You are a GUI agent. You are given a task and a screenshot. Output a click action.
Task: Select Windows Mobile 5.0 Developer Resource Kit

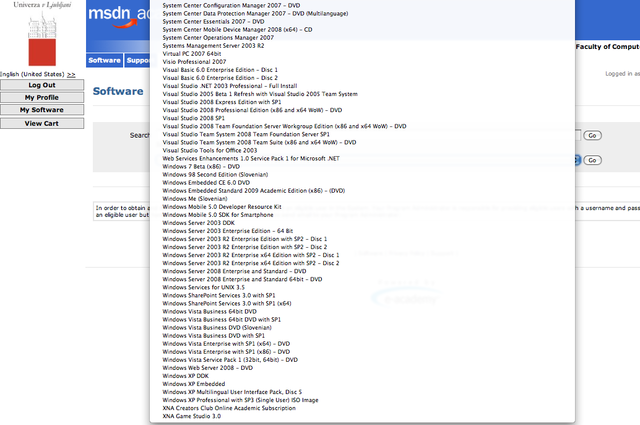pos(222,207)
